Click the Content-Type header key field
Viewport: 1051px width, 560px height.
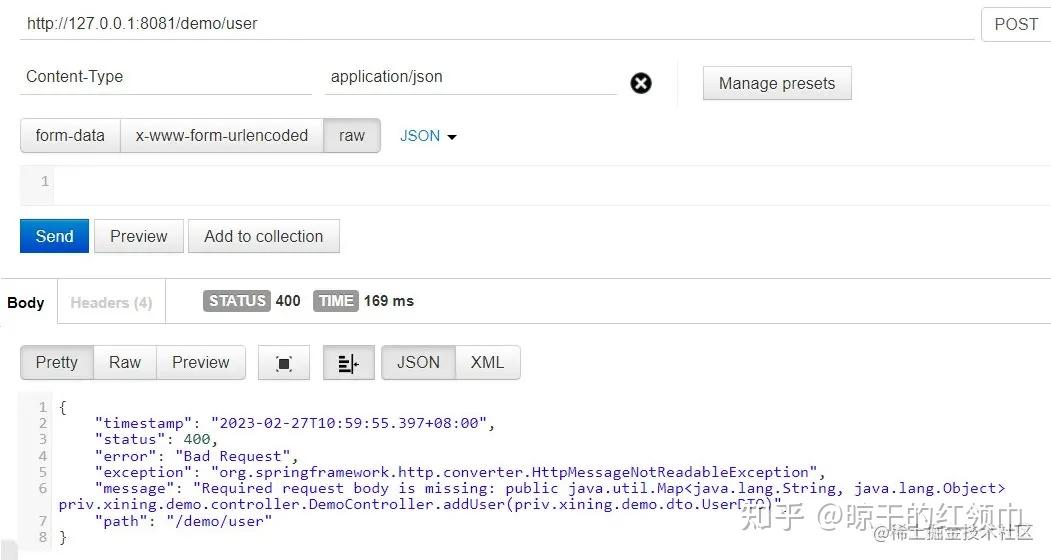tap(166, 76)
